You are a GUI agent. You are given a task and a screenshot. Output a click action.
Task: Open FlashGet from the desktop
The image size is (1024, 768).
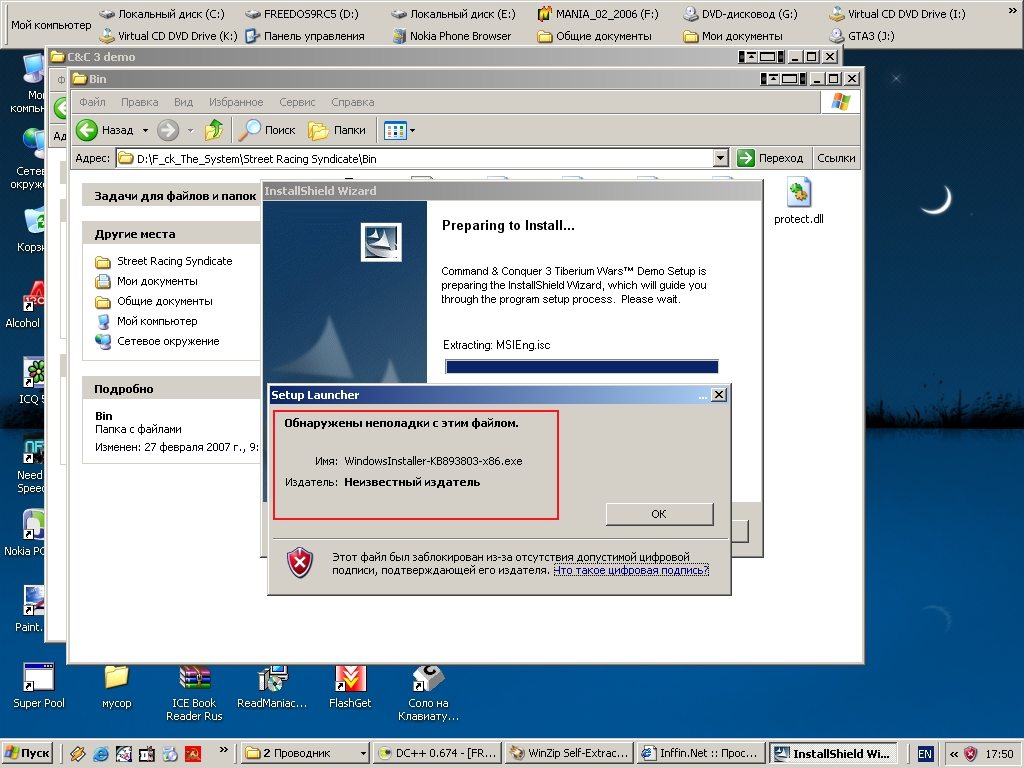pos(349,679)
